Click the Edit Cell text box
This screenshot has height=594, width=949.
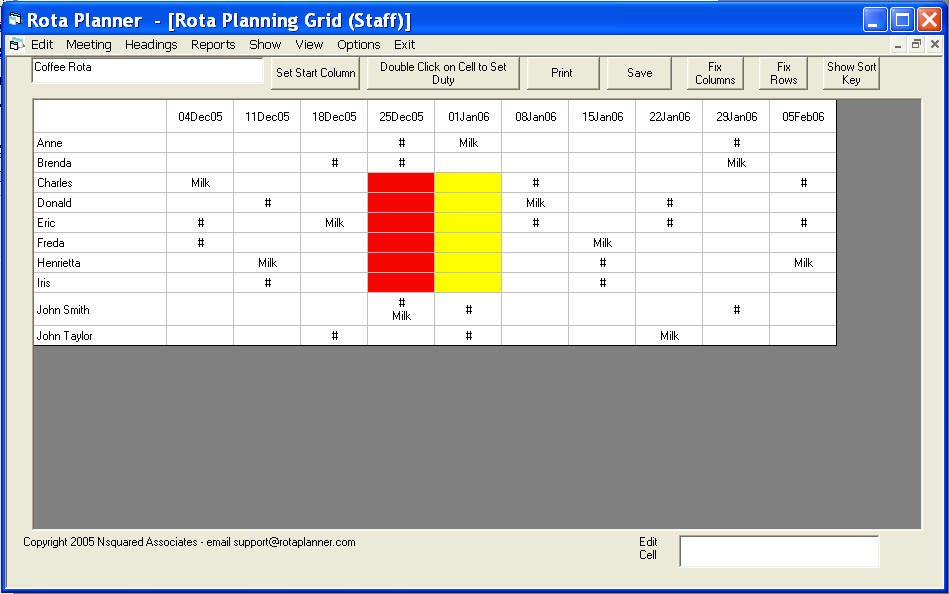pos(780,551)
